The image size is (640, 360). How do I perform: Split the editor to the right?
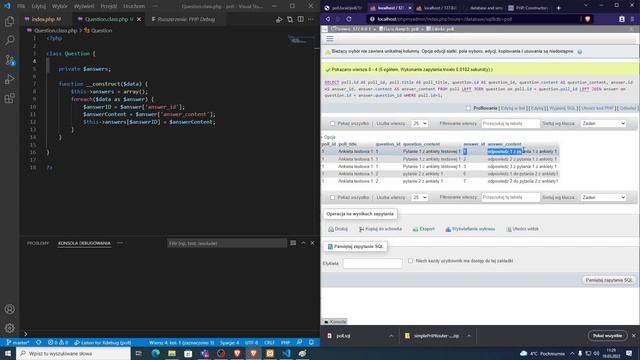tap(300, 19)
